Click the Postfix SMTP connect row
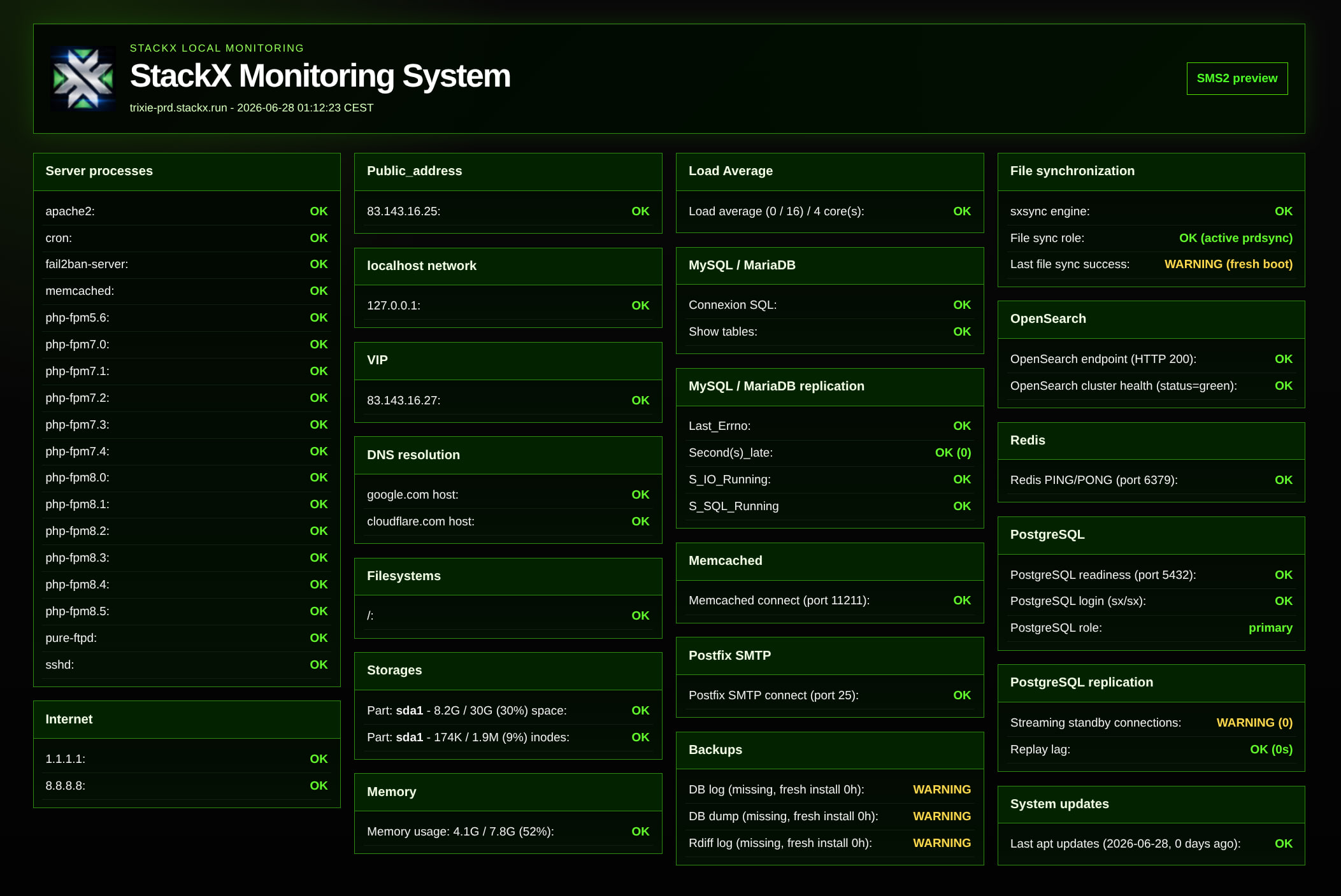 pyautogui.click(x=830, y=695)
